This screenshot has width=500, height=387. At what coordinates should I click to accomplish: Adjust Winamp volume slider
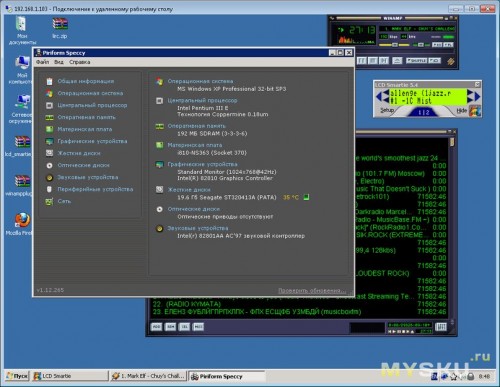pos(394,45)
